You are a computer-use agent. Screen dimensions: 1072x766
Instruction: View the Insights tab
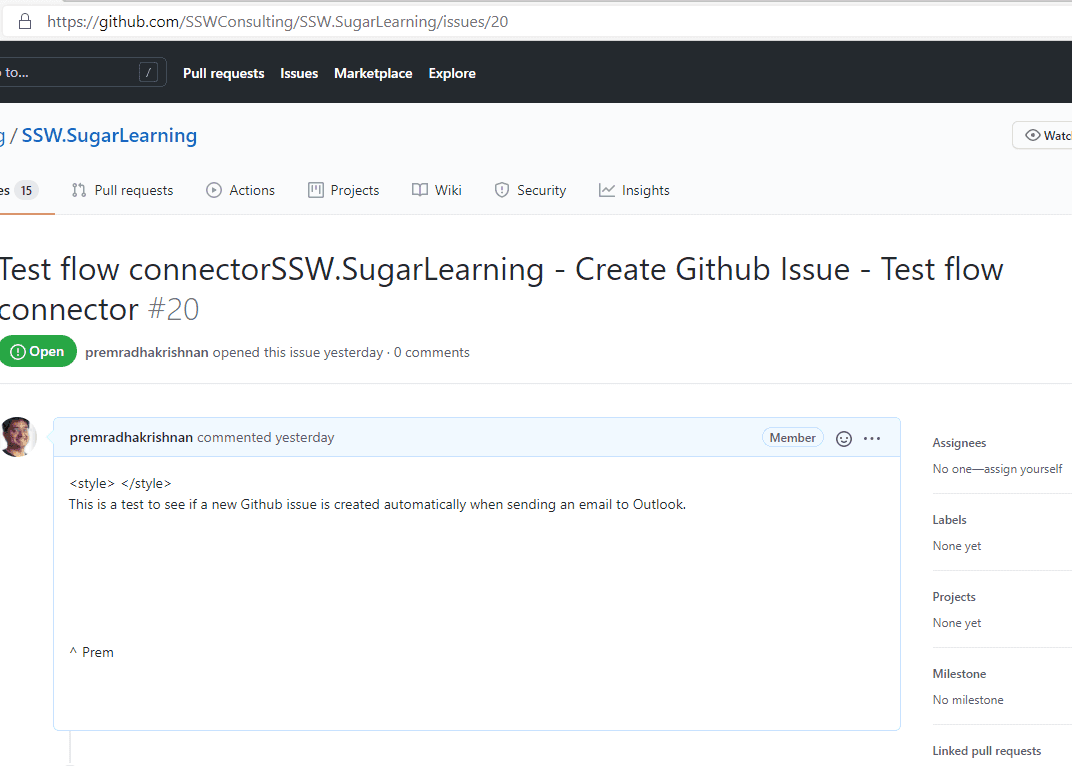tap(634, 190)
